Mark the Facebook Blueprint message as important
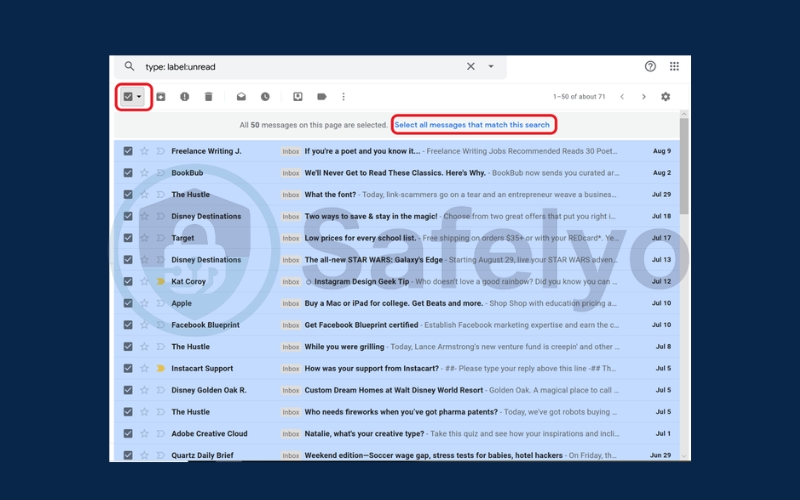Viewport: 800px width, 500px height. point(161,325)
